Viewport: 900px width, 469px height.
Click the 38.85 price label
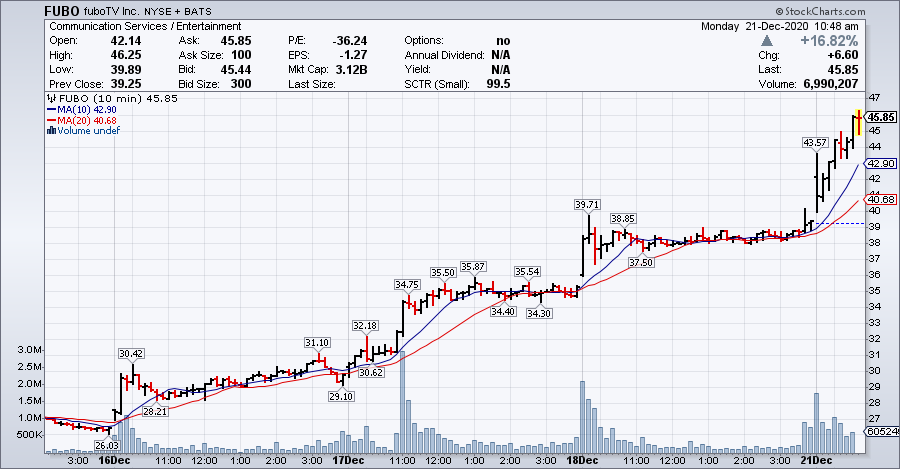coord(623,219)
